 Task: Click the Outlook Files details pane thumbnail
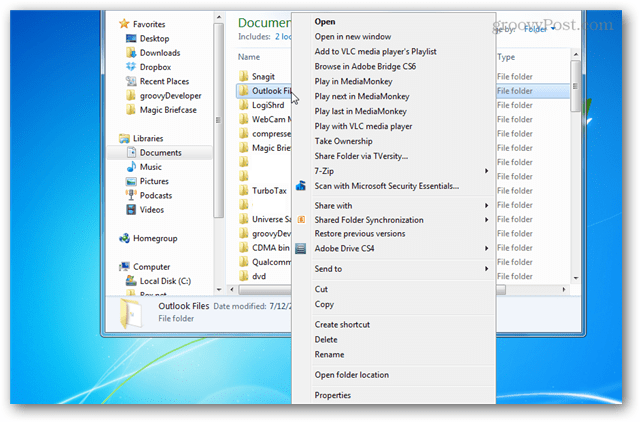131,313
